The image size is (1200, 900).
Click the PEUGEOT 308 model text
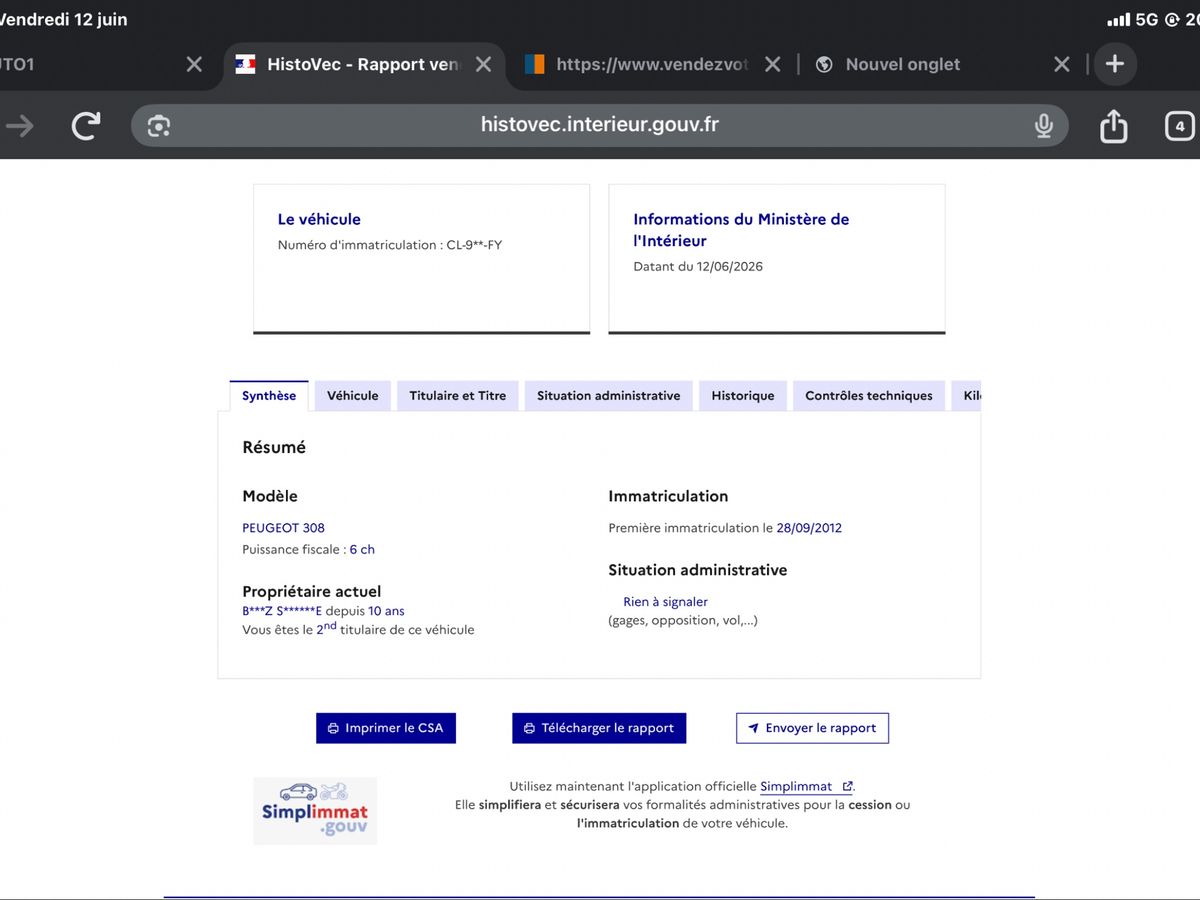coord(283,528)
